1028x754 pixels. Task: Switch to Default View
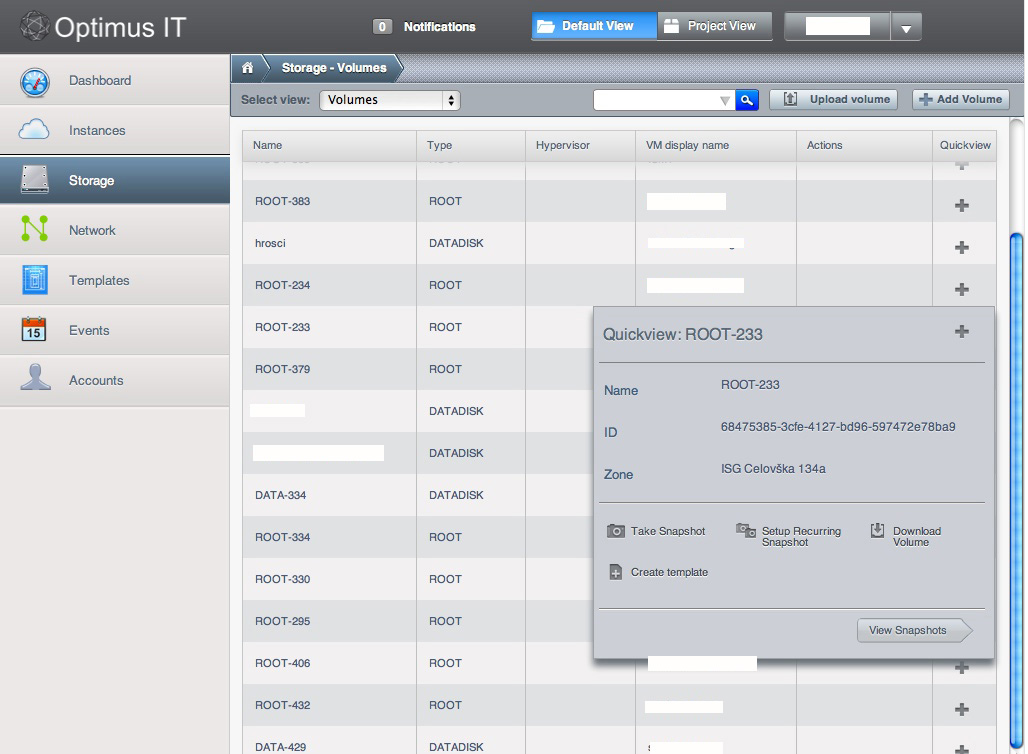coord(594,26)
